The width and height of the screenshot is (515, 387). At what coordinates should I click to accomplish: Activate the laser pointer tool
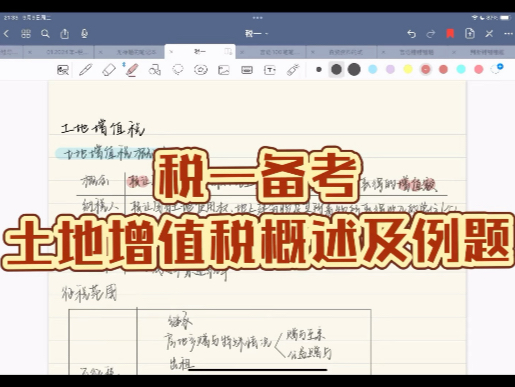pyautogui.click(x=293, y=70)
